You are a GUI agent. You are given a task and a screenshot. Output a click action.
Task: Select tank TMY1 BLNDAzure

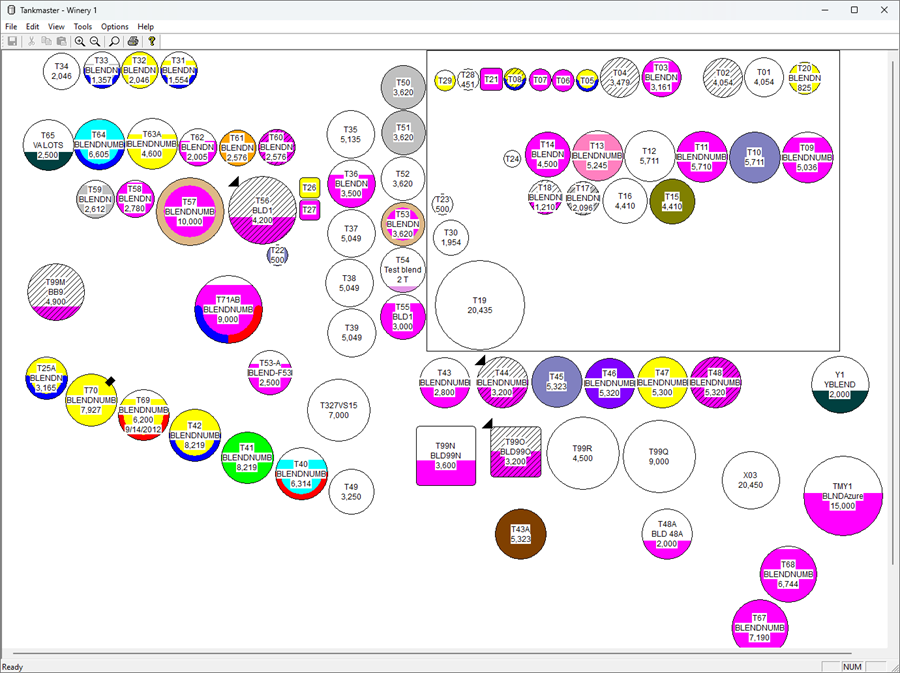click(x=842, y=495)
